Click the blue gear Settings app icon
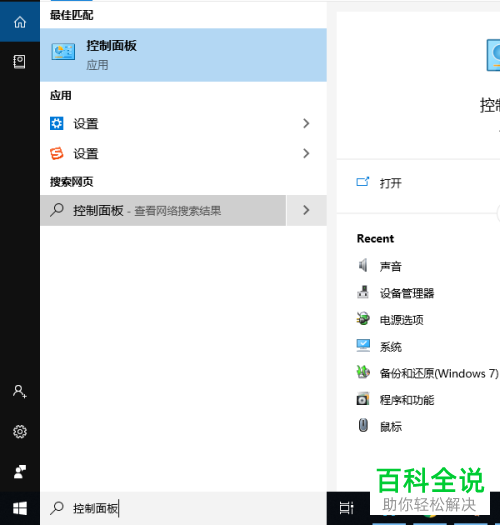 pyautogui.click(x=57, y=123)
